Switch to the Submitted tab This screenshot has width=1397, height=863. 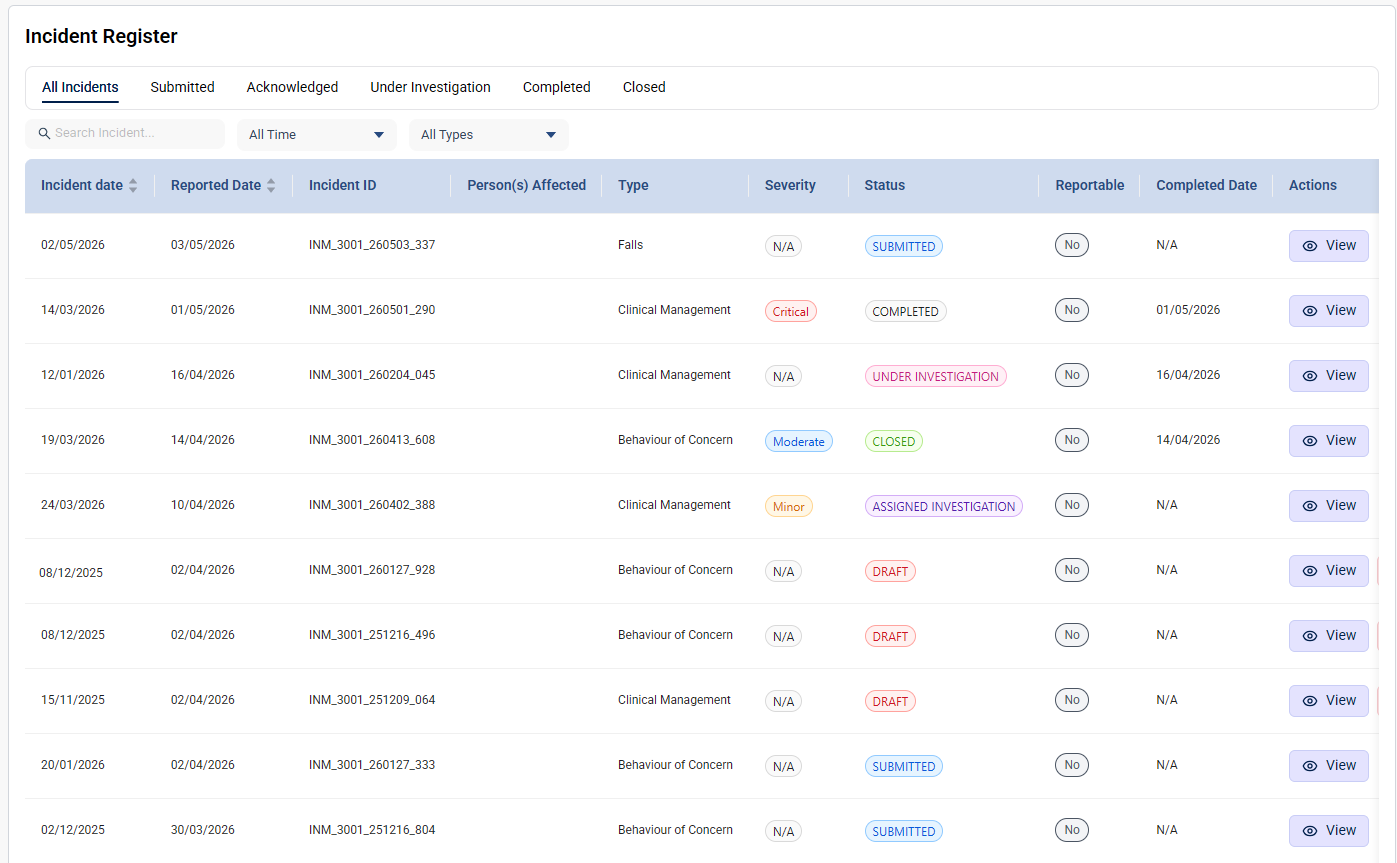(183, 87)
